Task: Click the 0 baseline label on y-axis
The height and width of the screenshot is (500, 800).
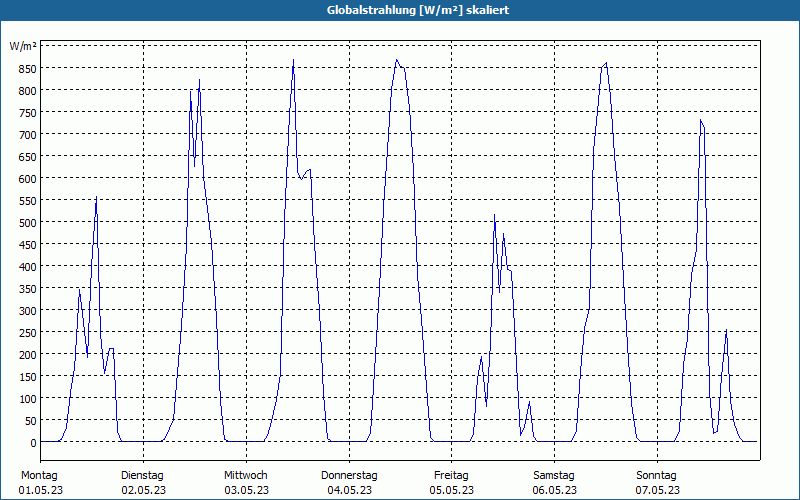Action: pos(33,443)
